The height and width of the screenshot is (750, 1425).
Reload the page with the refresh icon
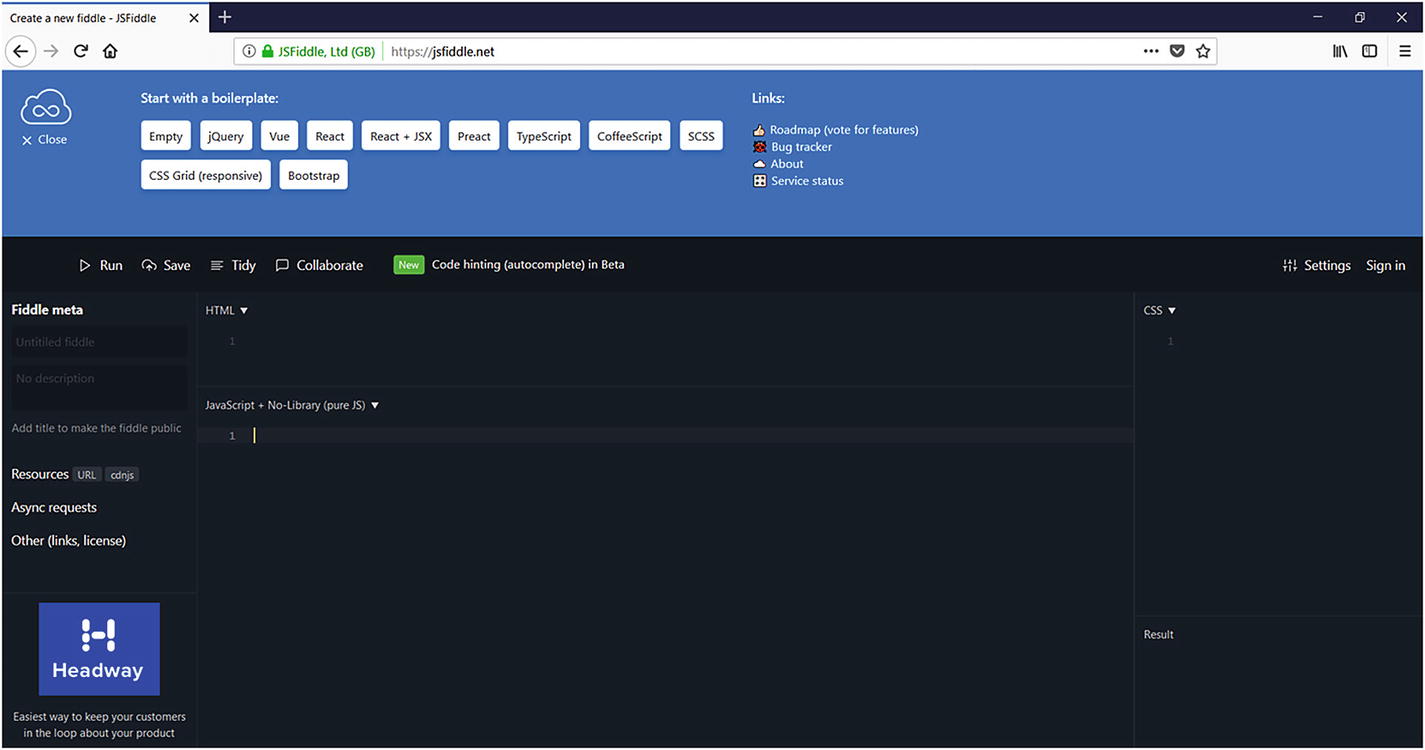pyautogui.click(x=81, y=51)
